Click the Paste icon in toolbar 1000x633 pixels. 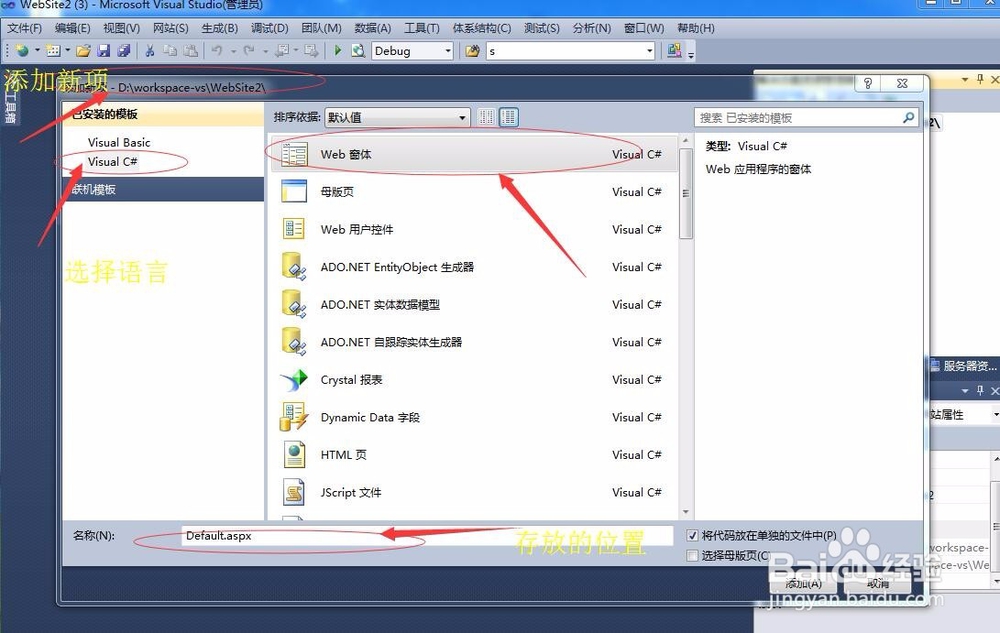pyautogui.click(x=190, y=50)
